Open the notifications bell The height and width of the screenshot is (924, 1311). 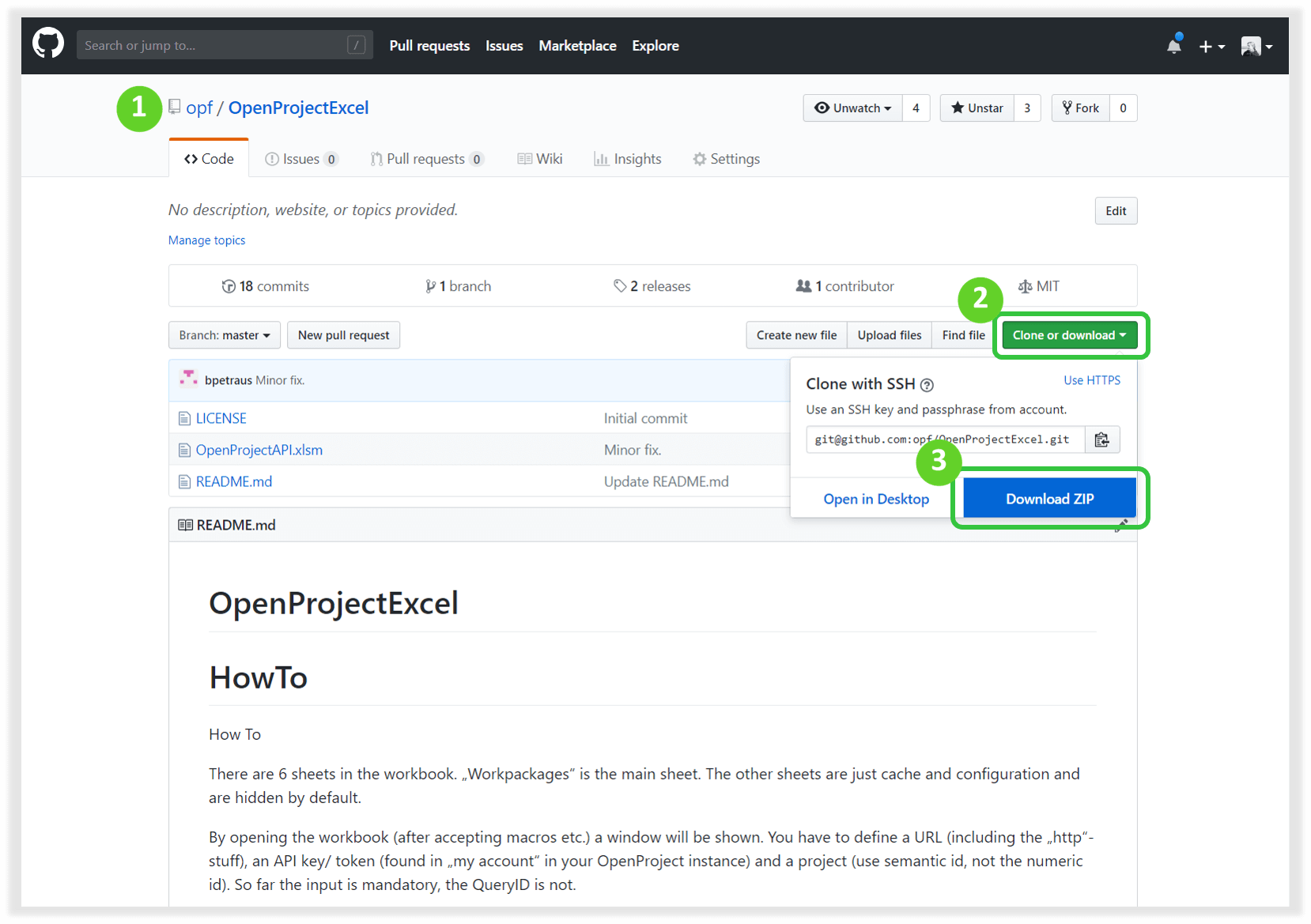pyautogui.click(x=1173, y=47)
